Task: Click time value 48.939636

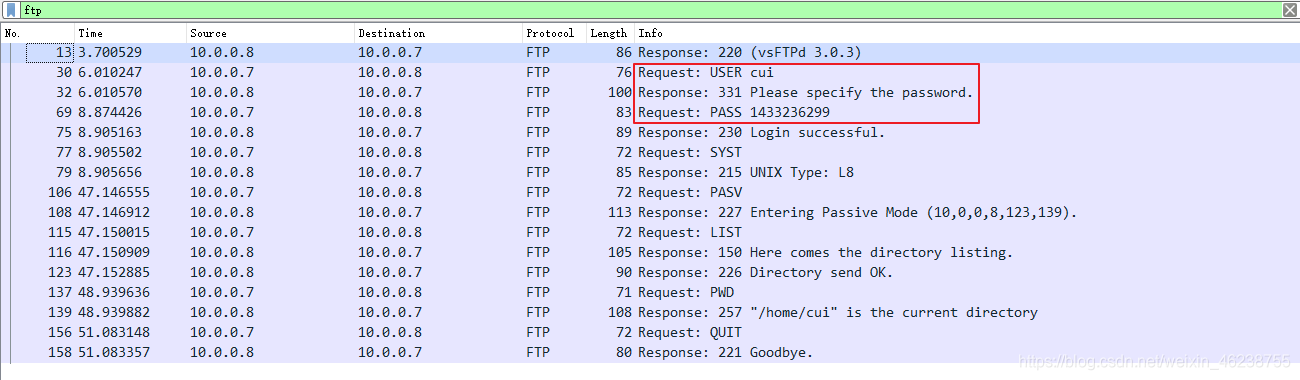Action: (114, 292)
